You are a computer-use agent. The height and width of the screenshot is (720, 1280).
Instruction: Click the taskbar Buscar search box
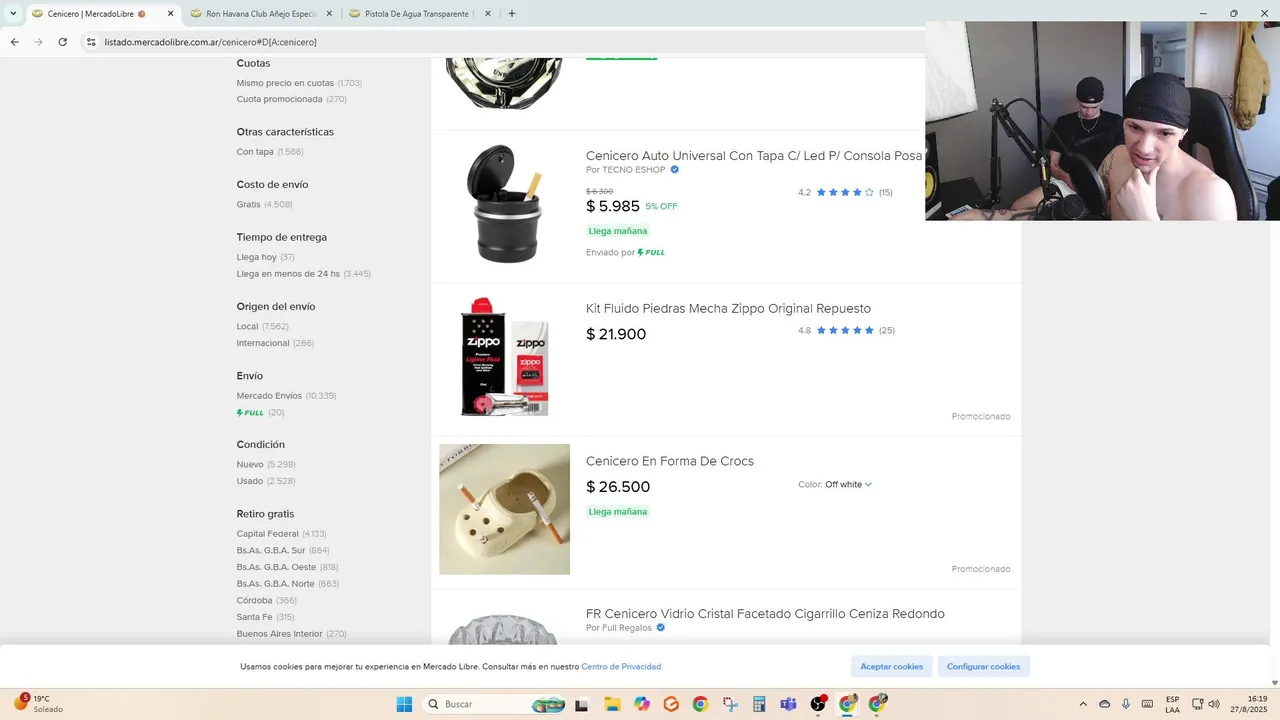pos(496,704)
